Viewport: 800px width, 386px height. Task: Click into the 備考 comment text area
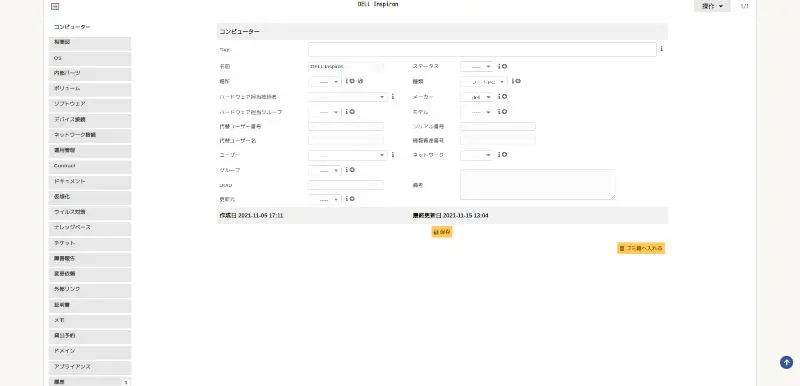[538, 185]
